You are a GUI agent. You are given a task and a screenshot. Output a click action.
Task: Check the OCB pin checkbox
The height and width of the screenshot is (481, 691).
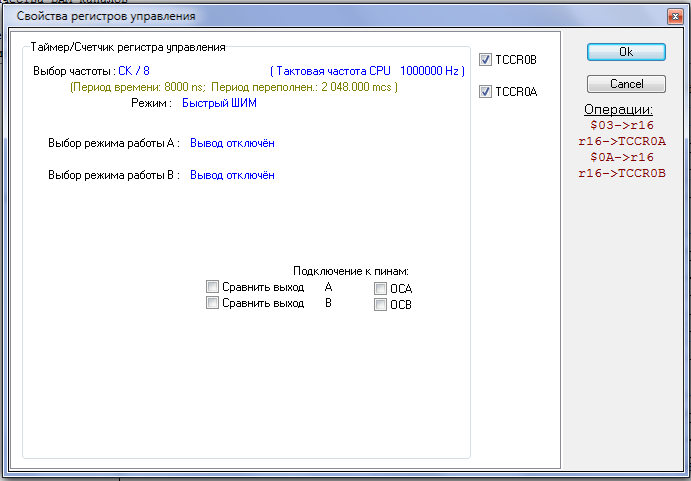tap(380, 305)
